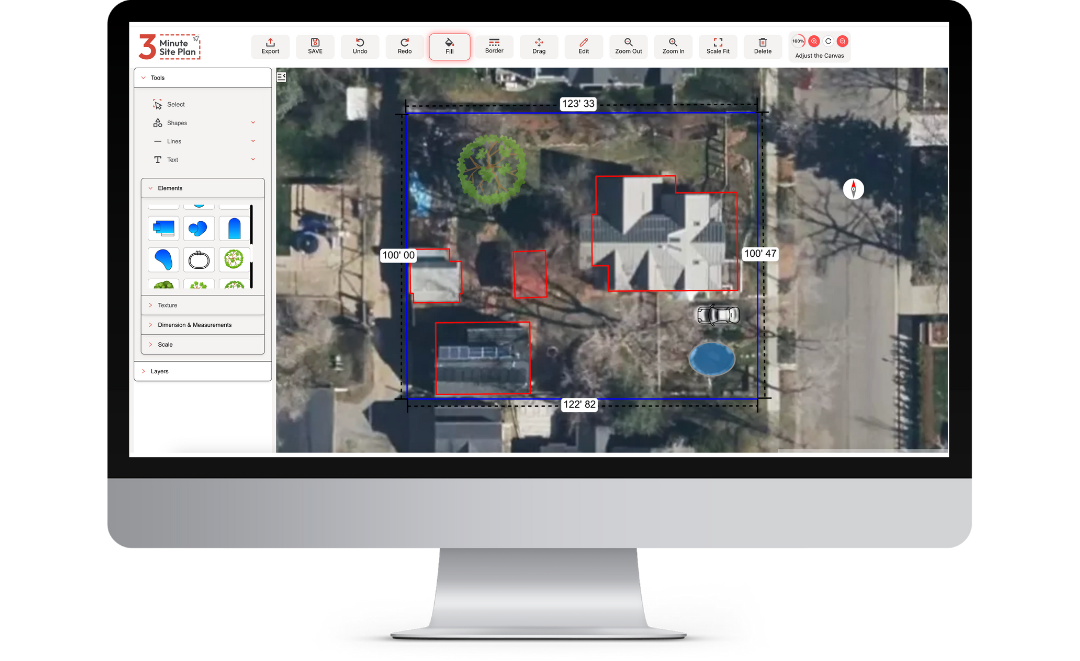Activate the Select tool in Tools panel

click(170, 103)
